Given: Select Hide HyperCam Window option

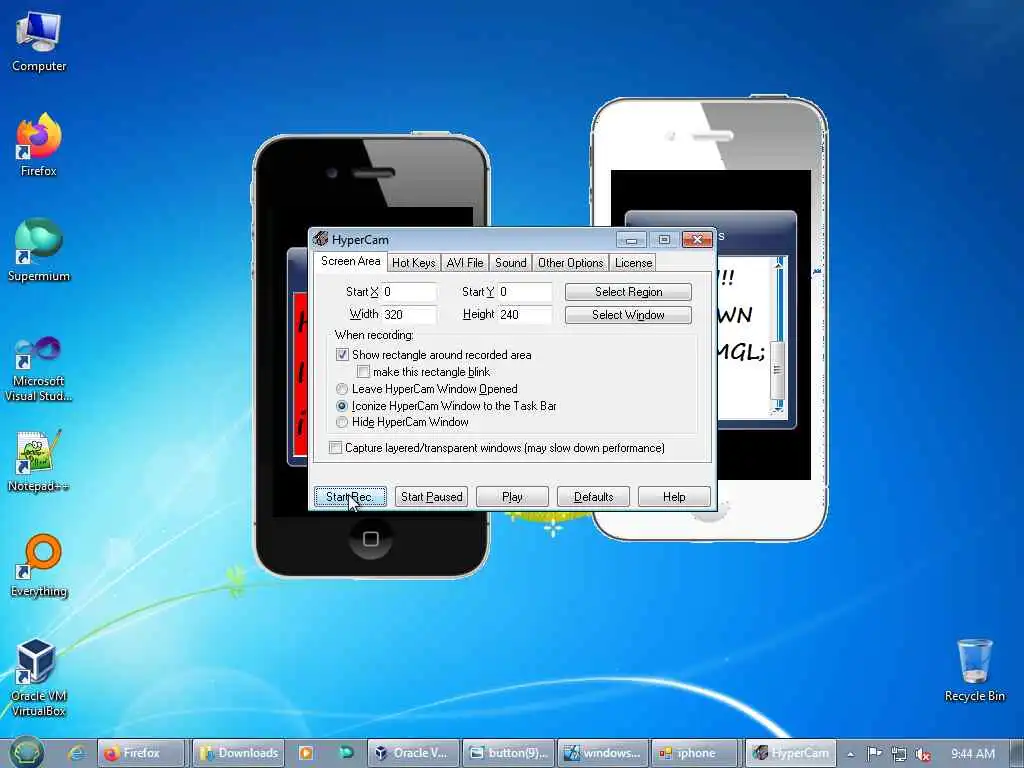Looking at the screenshot, I should point(342,422).
